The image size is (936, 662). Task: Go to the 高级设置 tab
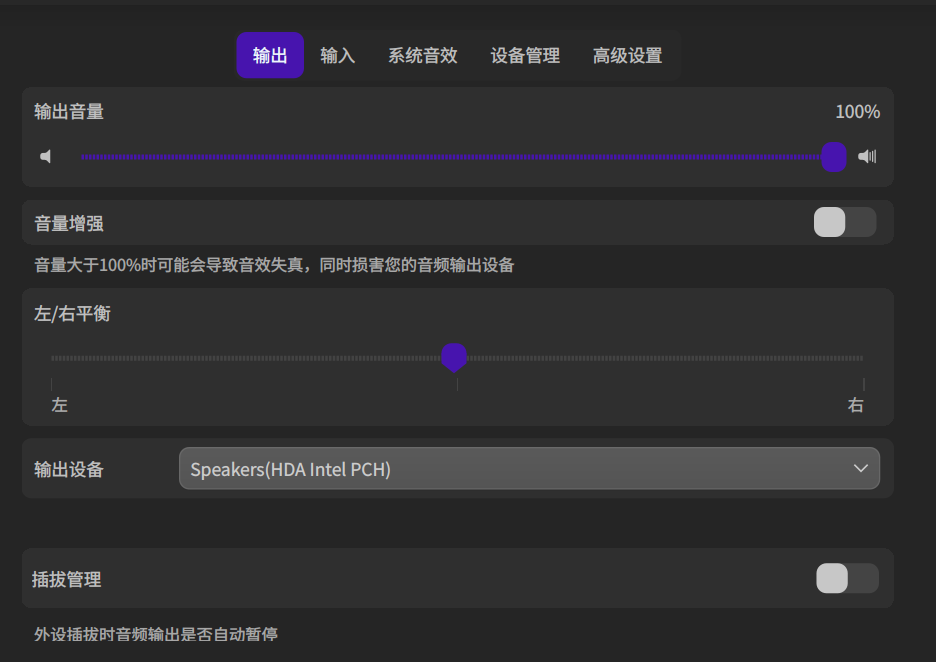point(627,55)
